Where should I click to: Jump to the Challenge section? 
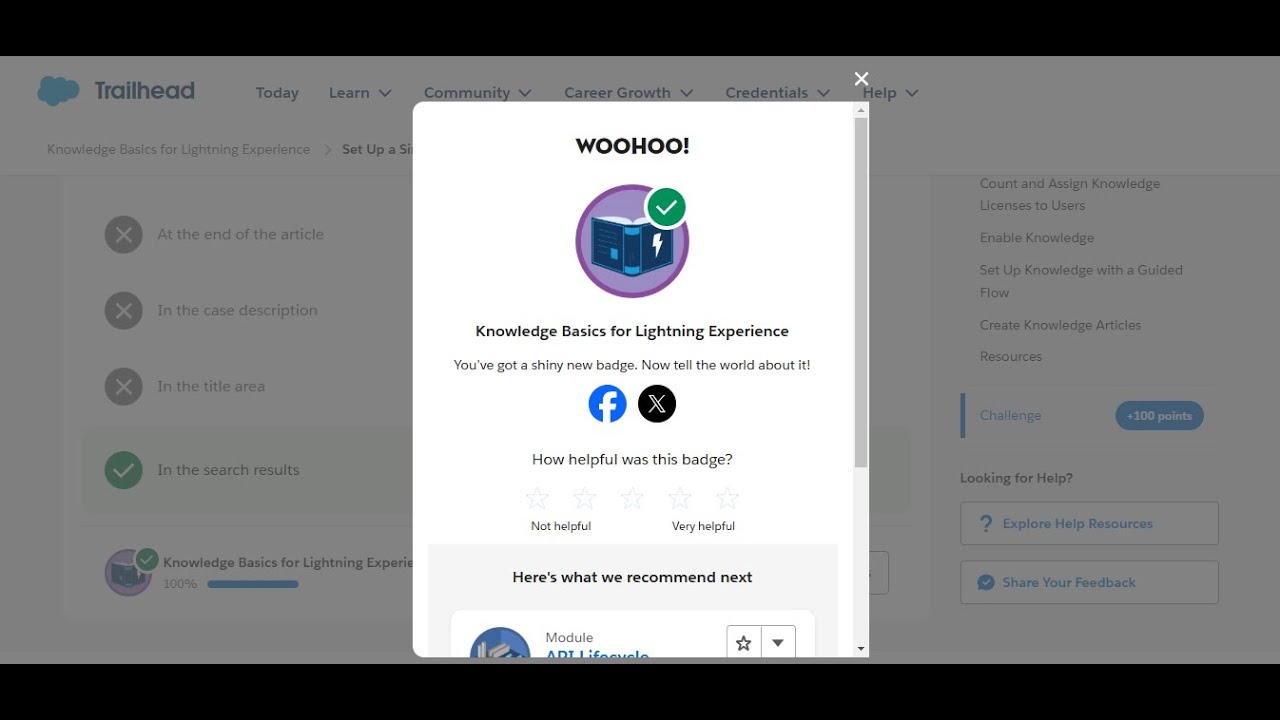[1010, 415]
